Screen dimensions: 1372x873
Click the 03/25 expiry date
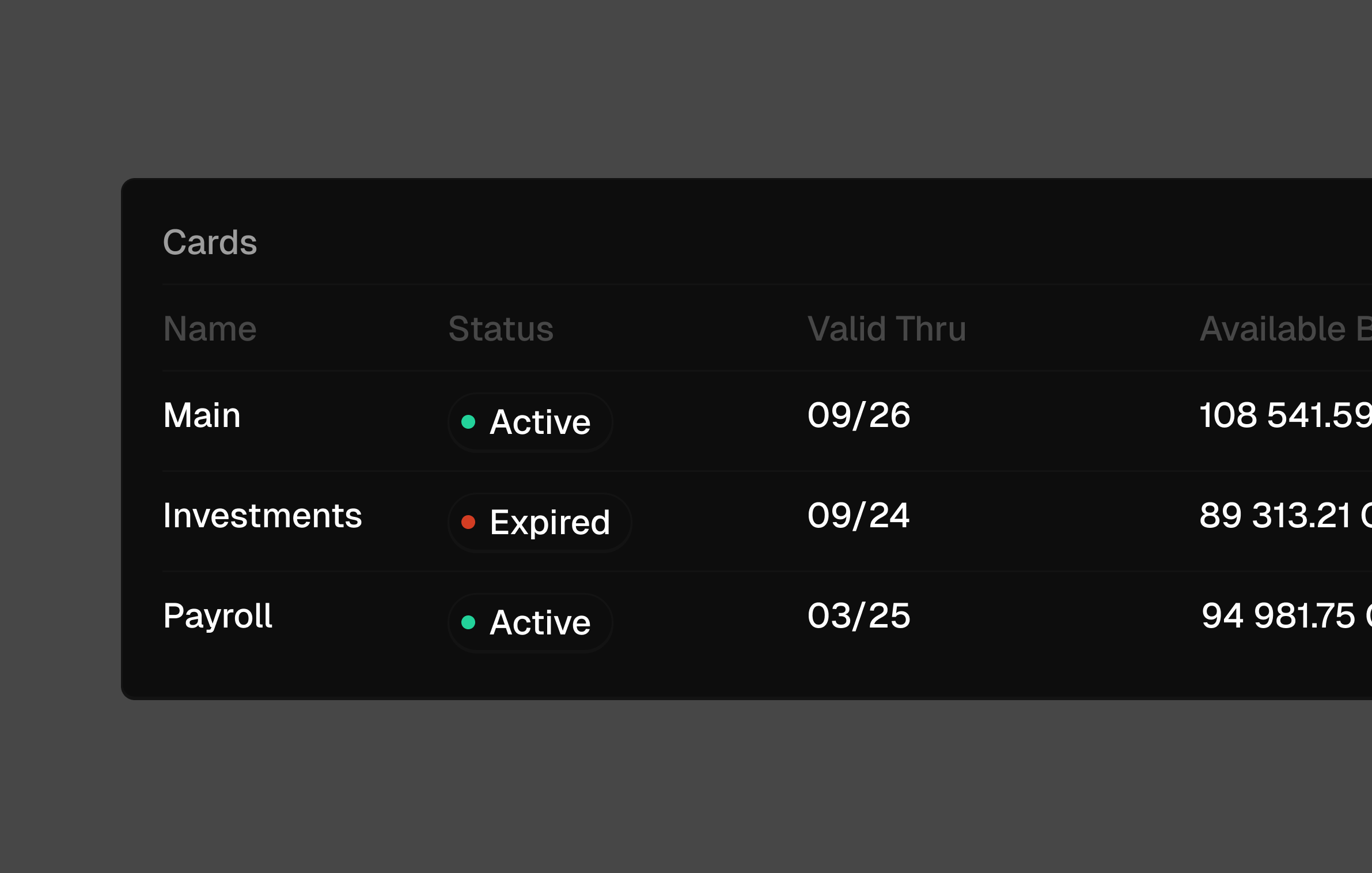pos(859,616)
